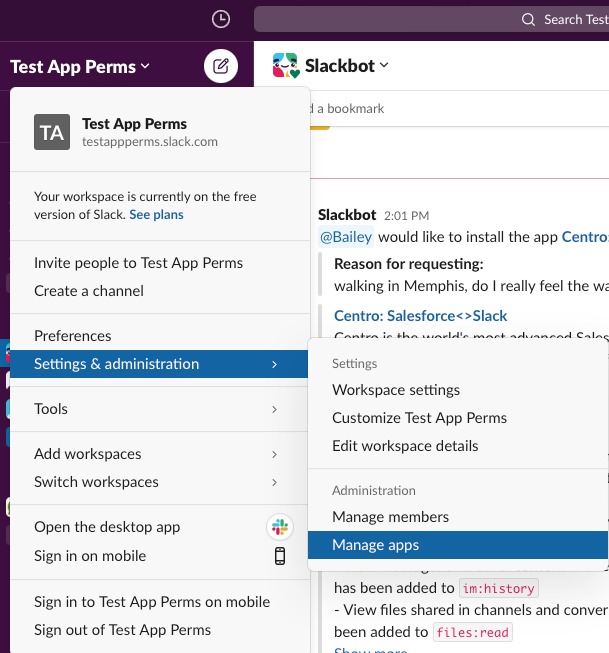Expand the Add workspaces submenu chevron
This screenshot has width=609, height=653.
click(274, 454)
